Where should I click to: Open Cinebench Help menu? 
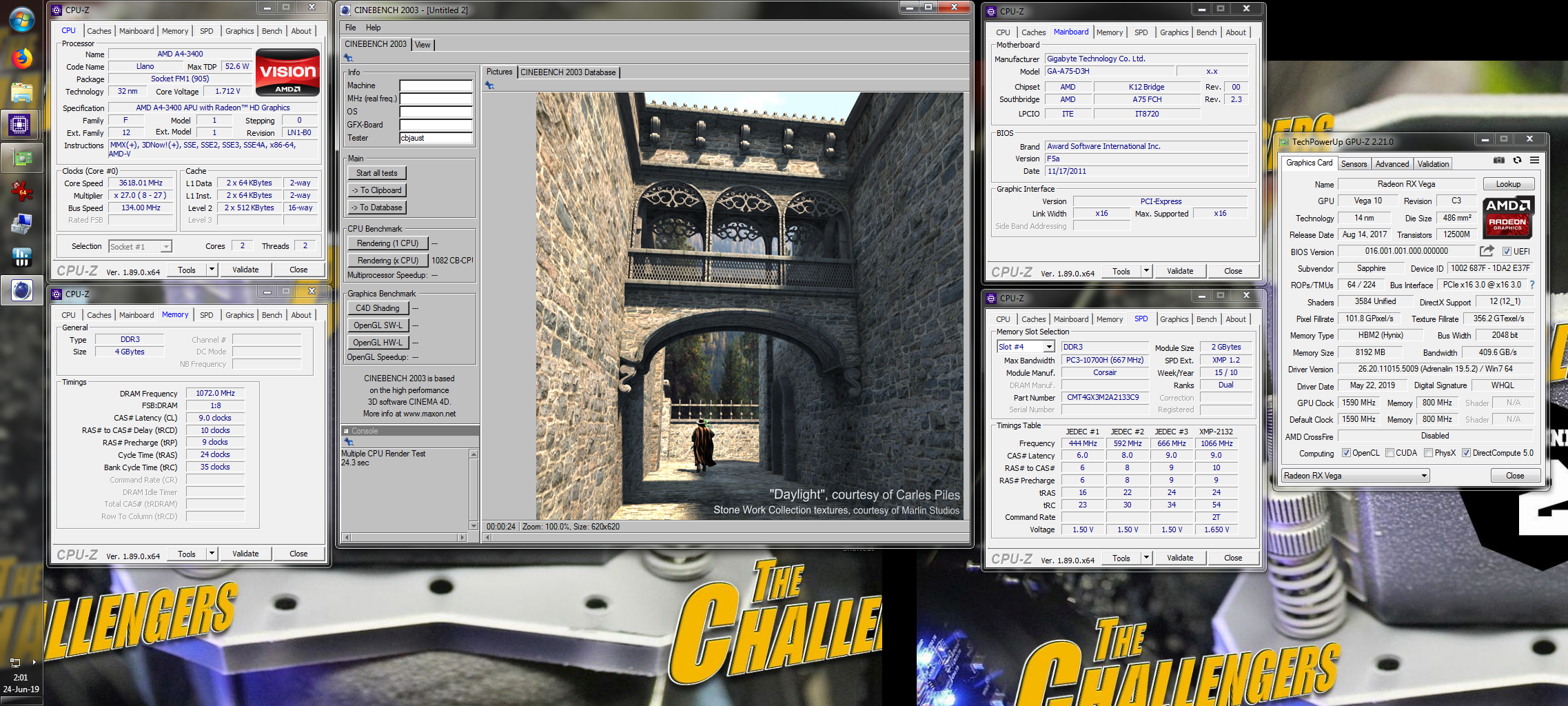(373, 28)
